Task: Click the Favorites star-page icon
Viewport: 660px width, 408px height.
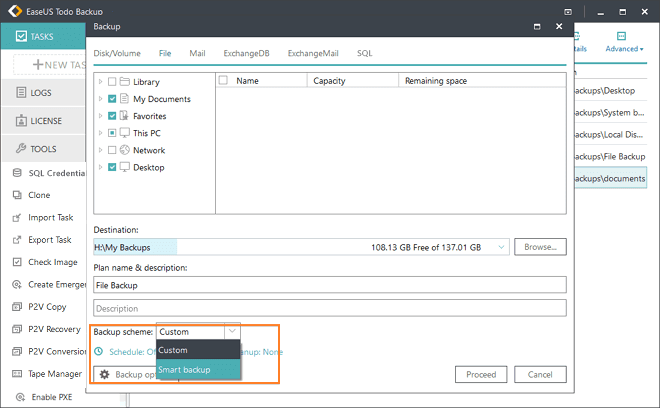Action: (x=124, y=115)
